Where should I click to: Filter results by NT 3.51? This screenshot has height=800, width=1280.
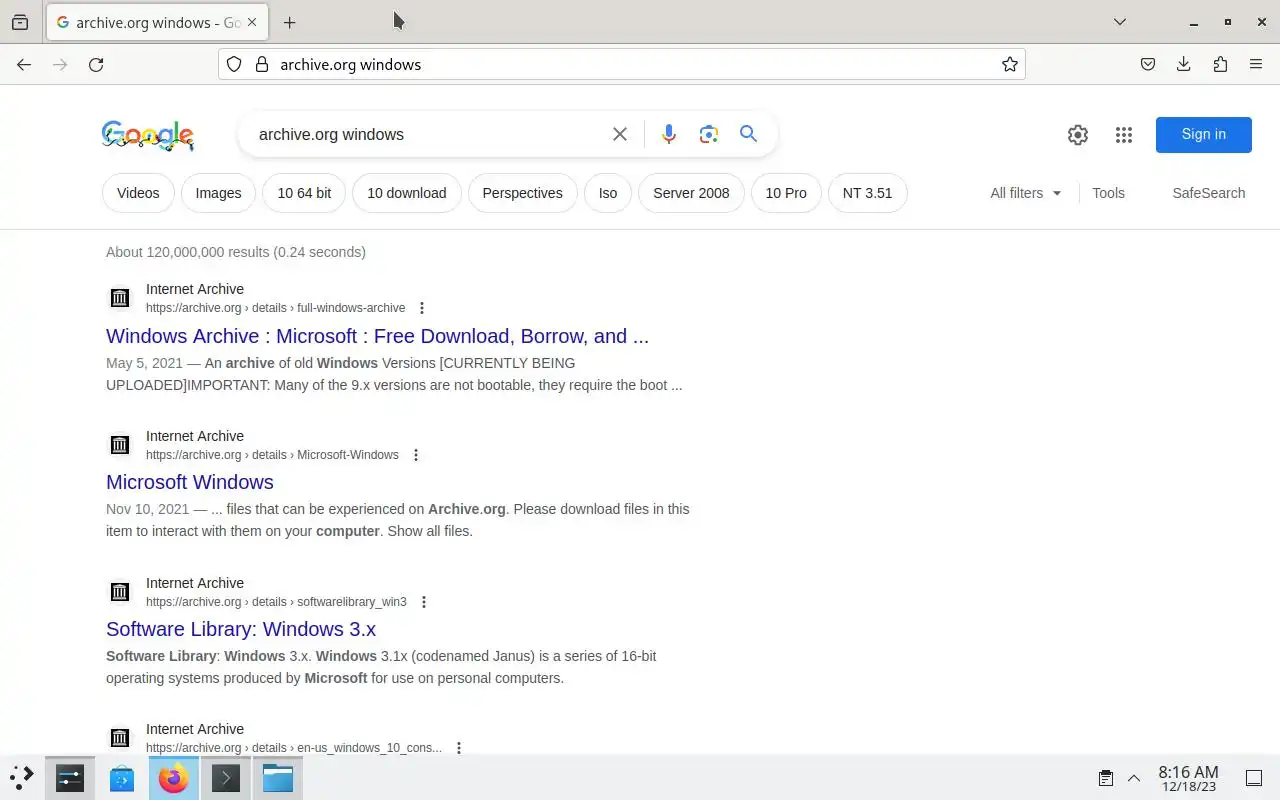(x=867, y=193)
